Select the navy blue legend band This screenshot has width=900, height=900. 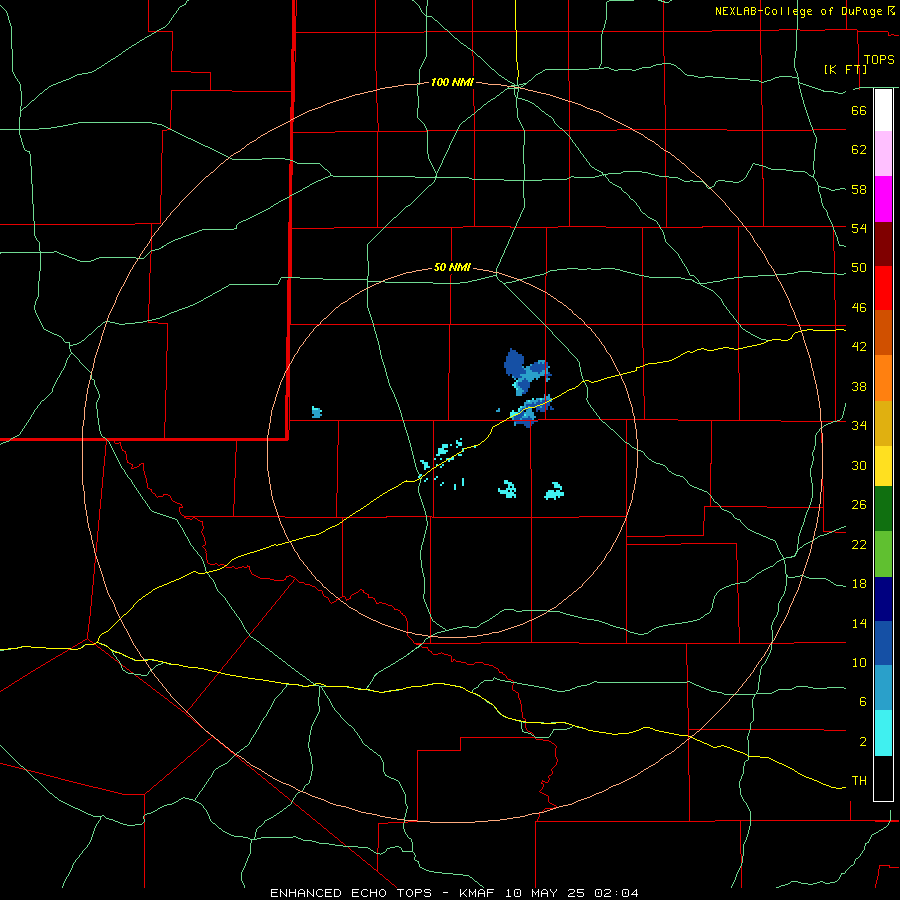[x=883, y=599]
